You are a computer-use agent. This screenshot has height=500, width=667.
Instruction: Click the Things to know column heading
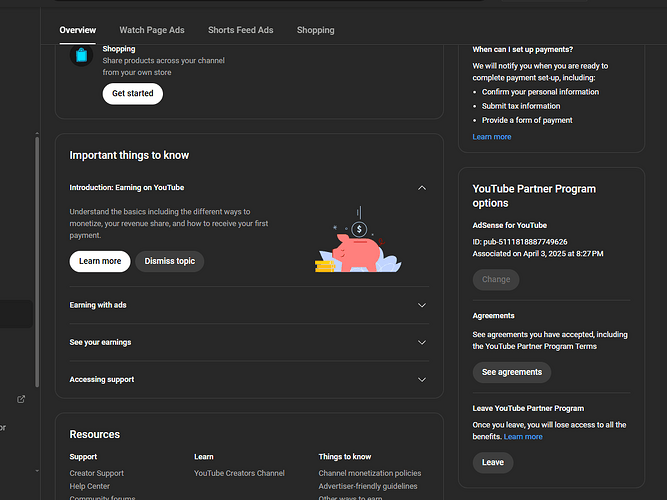point(345,457)
